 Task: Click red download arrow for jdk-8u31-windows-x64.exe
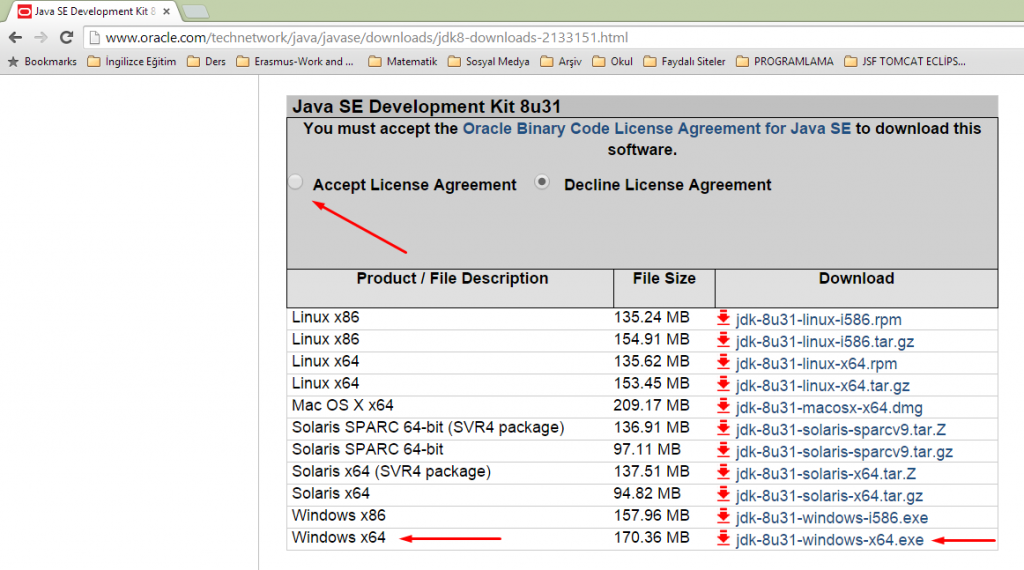click(x=725, y=539)
